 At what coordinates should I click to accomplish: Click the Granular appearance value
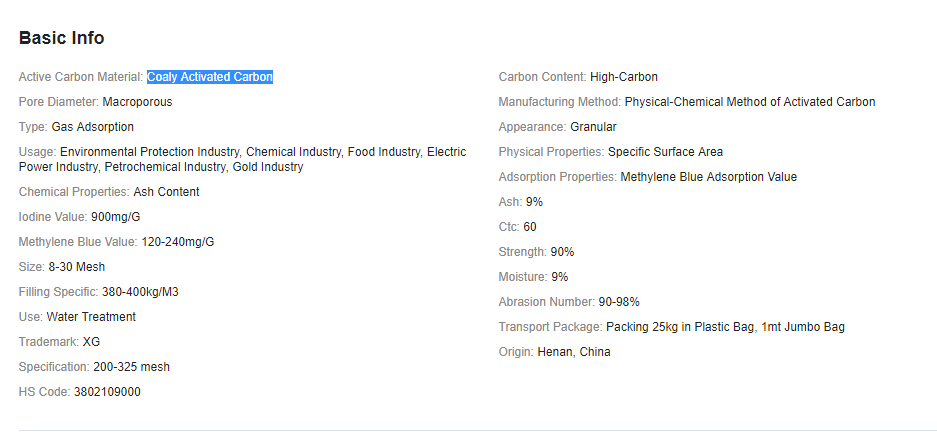(x=593, y=127)
